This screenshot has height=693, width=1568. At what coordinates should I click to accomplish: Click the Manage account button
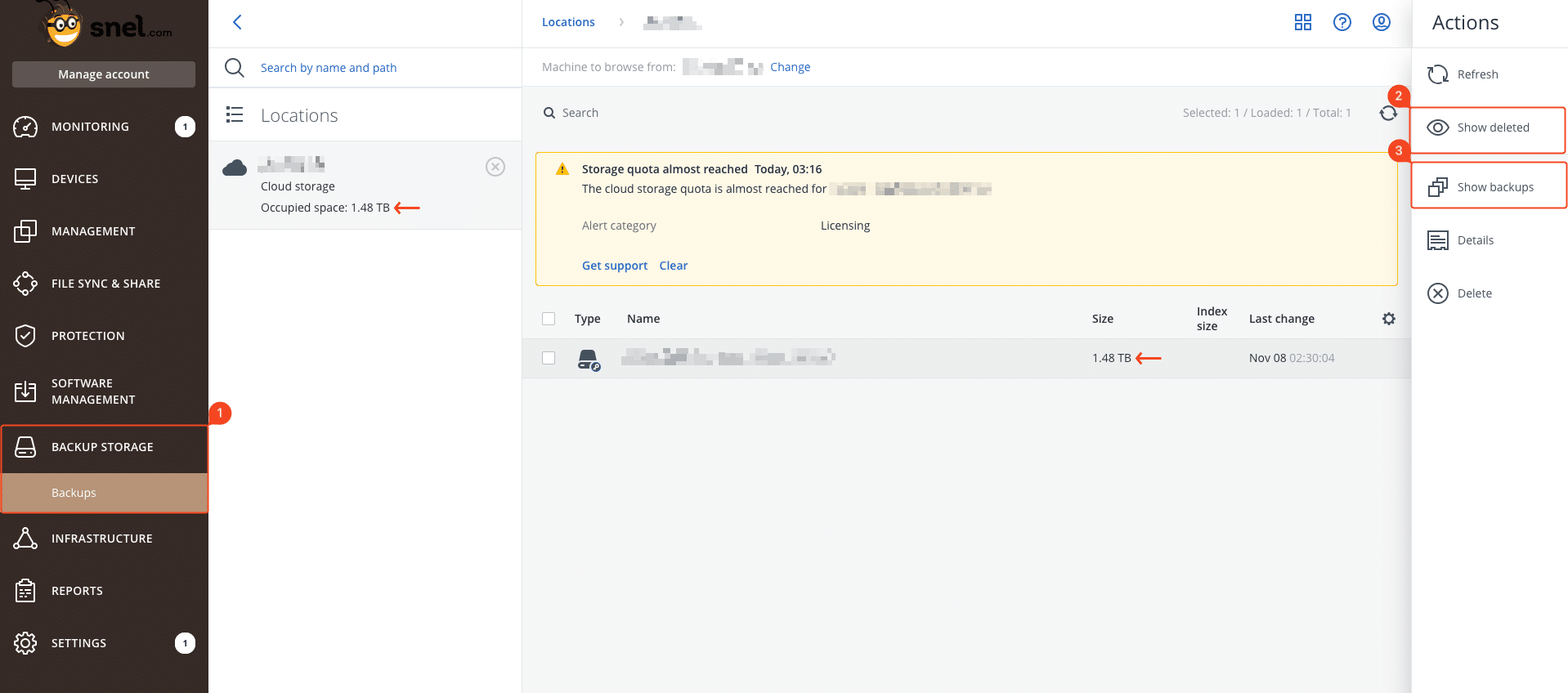click(x=104, y=74)
